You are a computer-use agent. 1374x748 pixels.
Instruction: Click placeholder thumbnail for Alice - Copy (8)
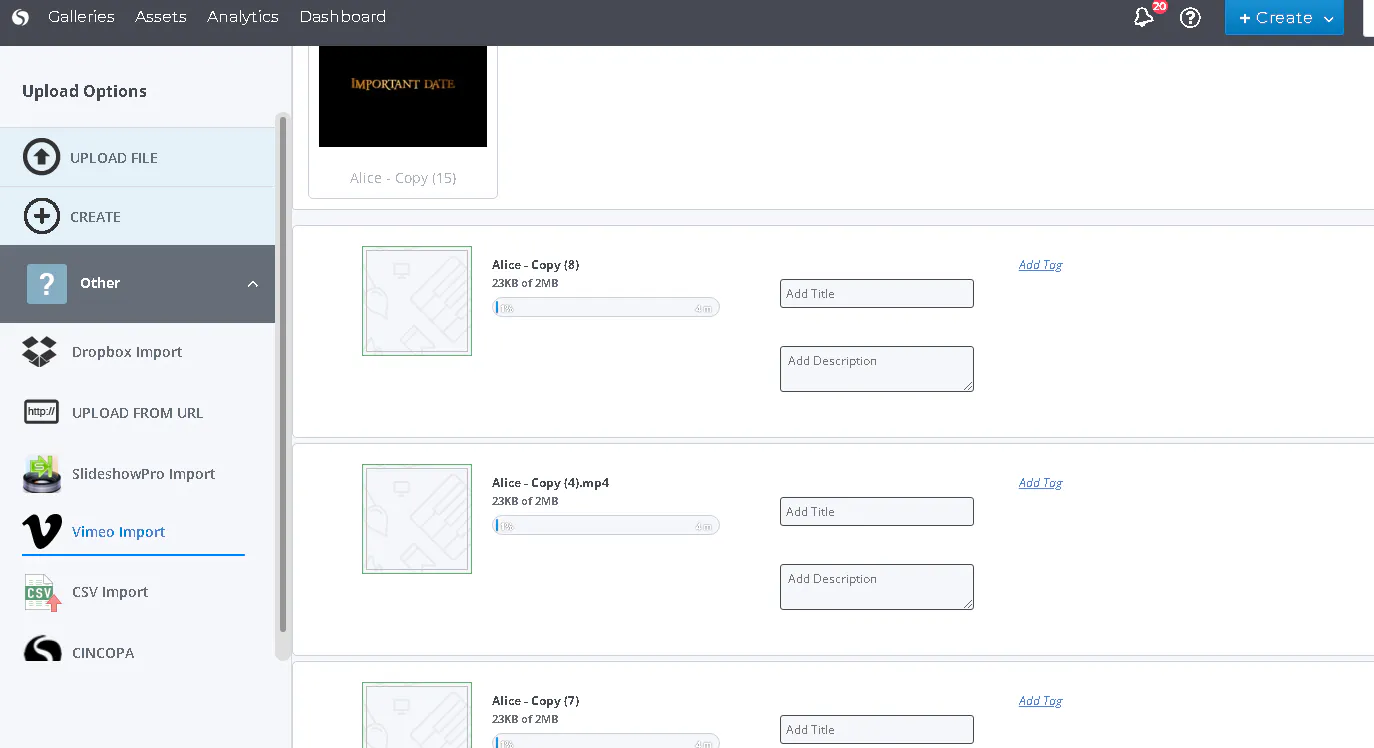pyautogui.click(x=417, y=301)
